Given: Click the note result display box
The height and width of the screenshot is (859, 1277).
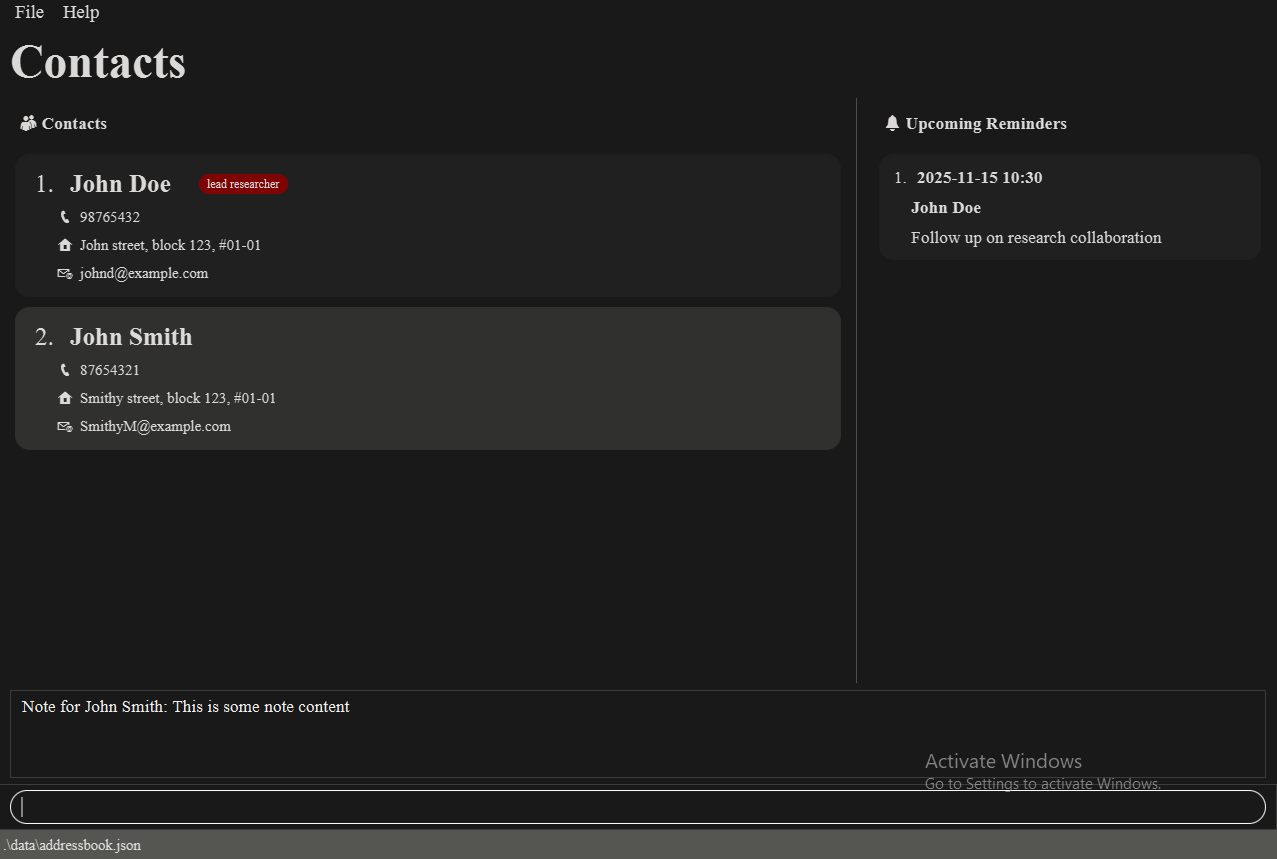Looking at the screenshot, I should tap(638, 734).
